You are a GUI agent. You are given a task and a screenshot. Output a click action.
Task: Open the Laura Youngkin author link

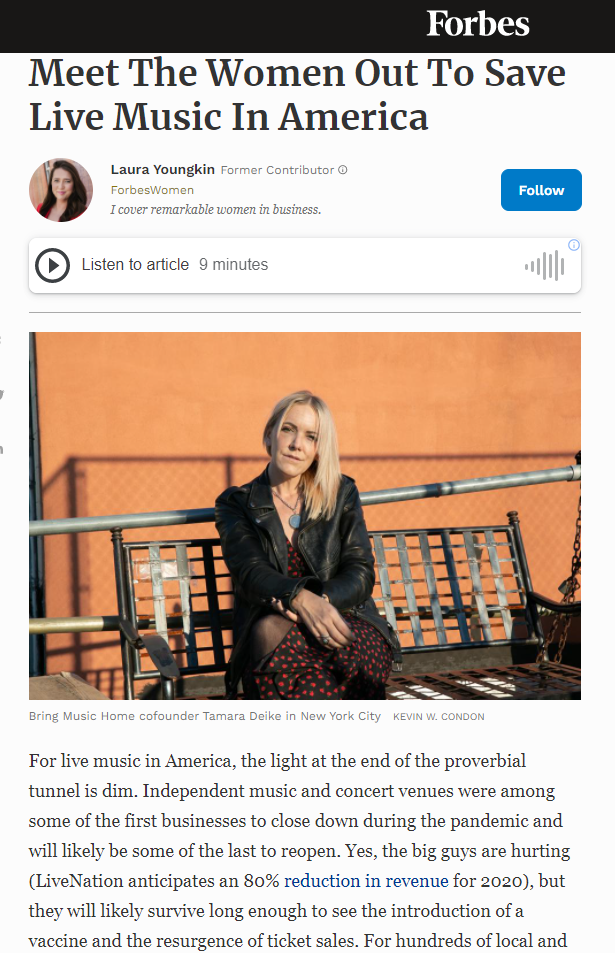tap(162, 170)
